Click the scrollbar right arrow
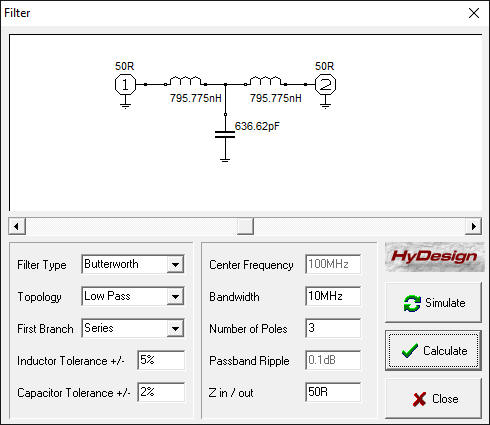This screenshot has height=425, width=490. coord(473,226)
